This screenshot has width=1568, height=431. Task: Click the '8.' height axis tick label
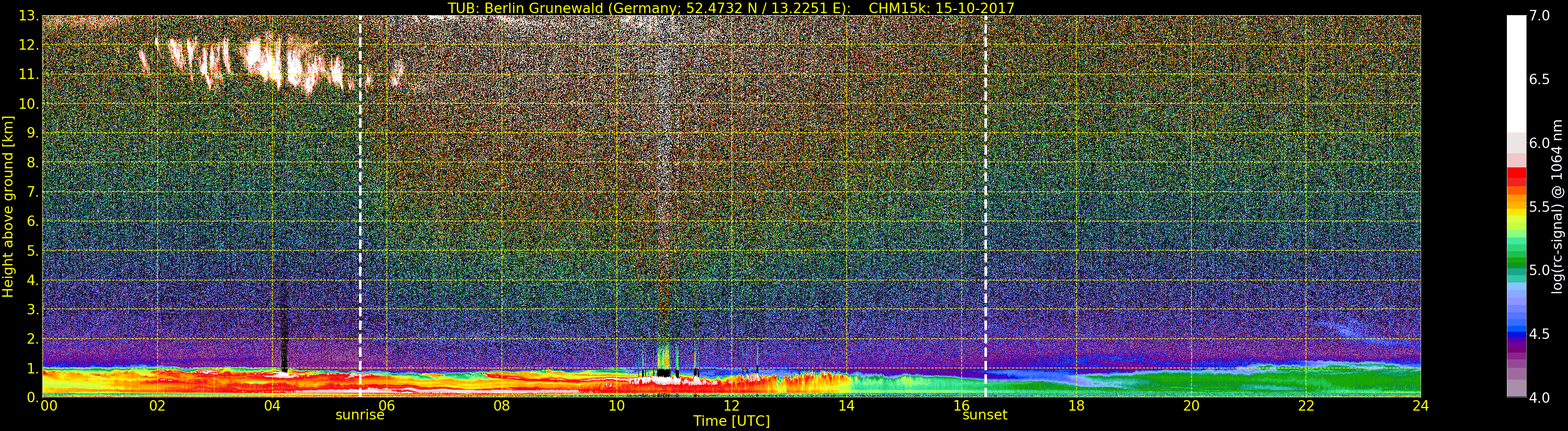pos(33,163)
